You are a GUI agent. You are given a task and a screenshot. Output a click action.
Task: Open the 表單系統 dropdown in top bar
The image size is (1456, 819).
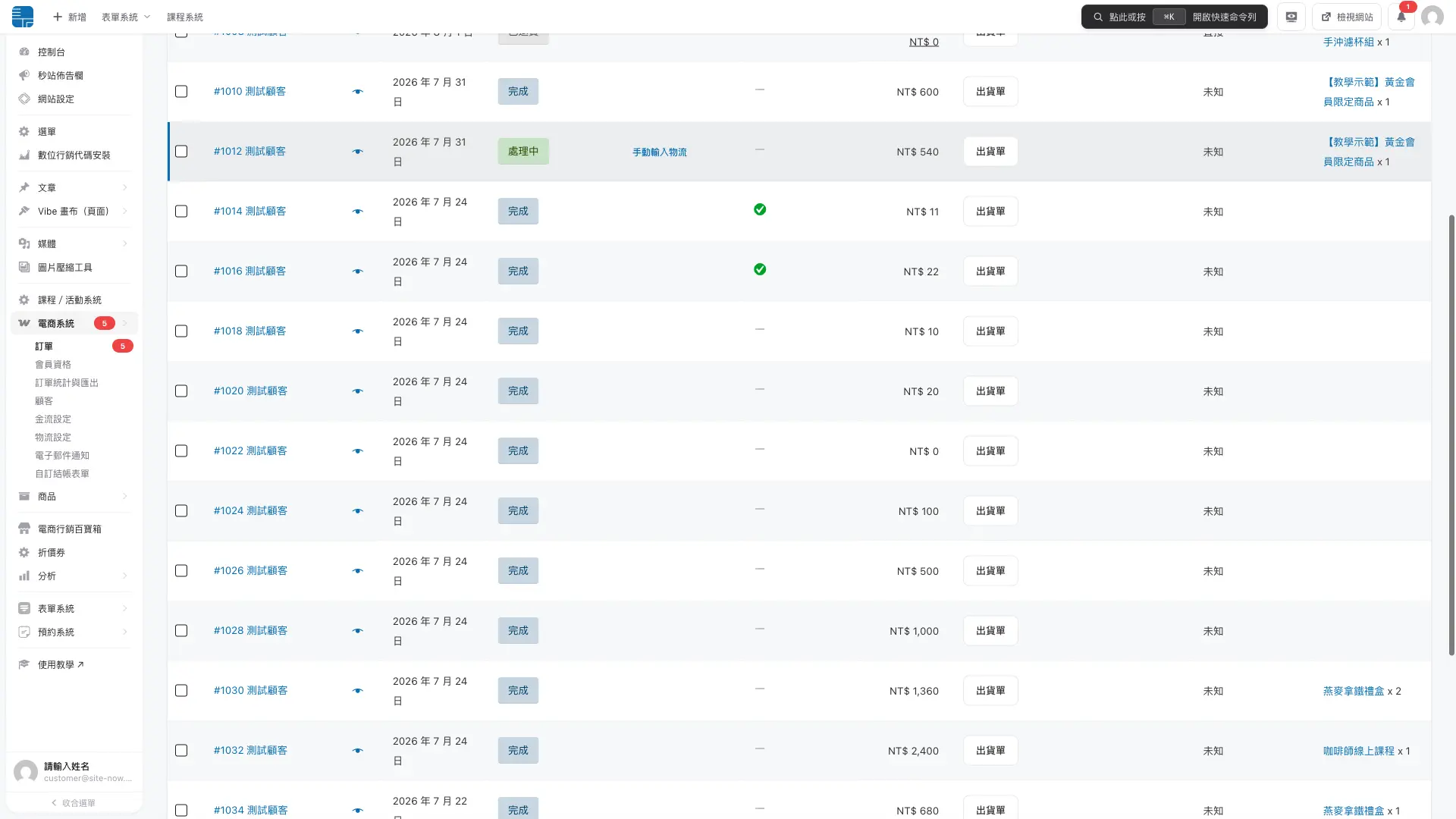click(x=126, y=17)
